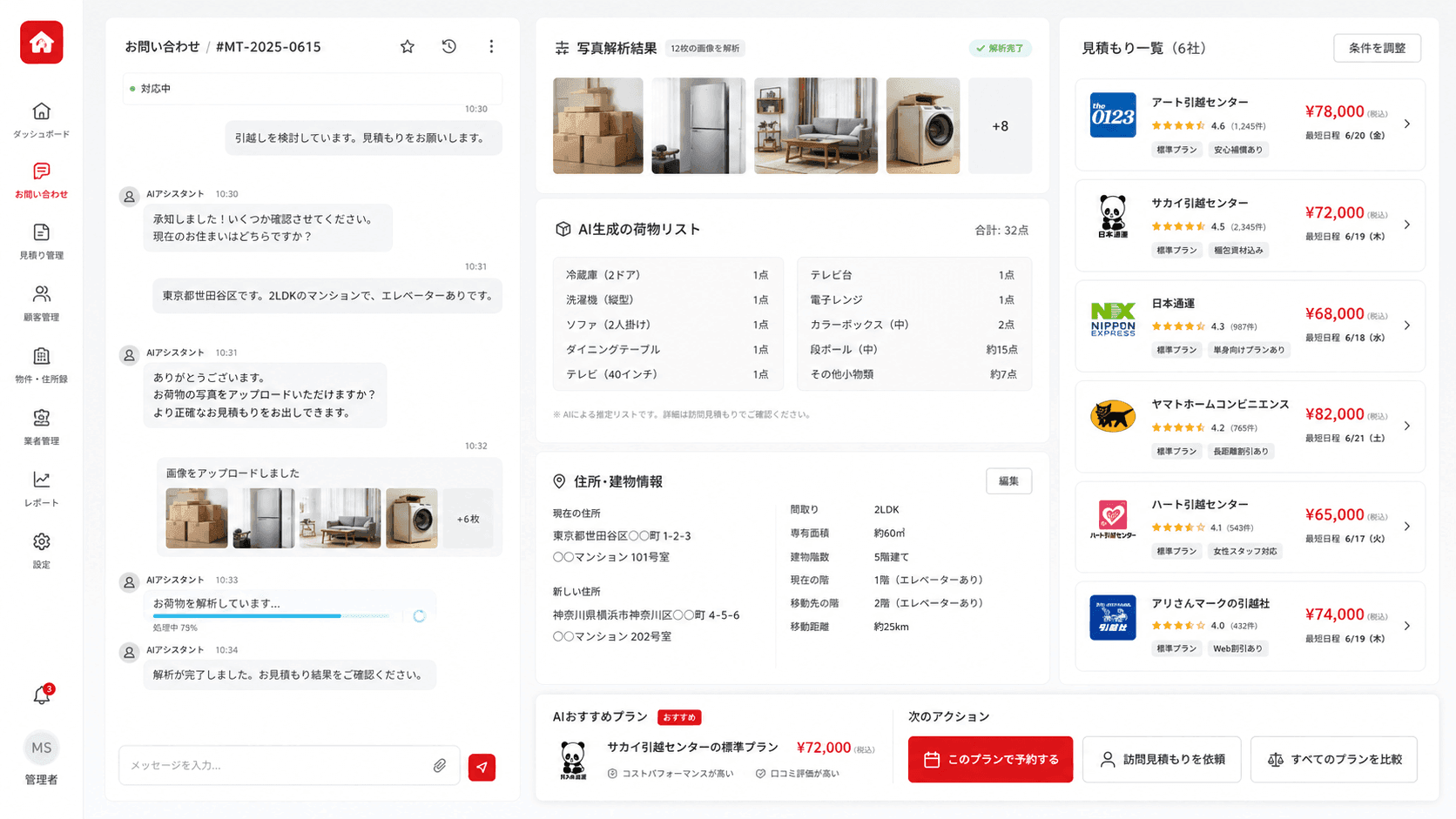Click このプランで予約する
The image size is (1456, 819).
[990, 760]
